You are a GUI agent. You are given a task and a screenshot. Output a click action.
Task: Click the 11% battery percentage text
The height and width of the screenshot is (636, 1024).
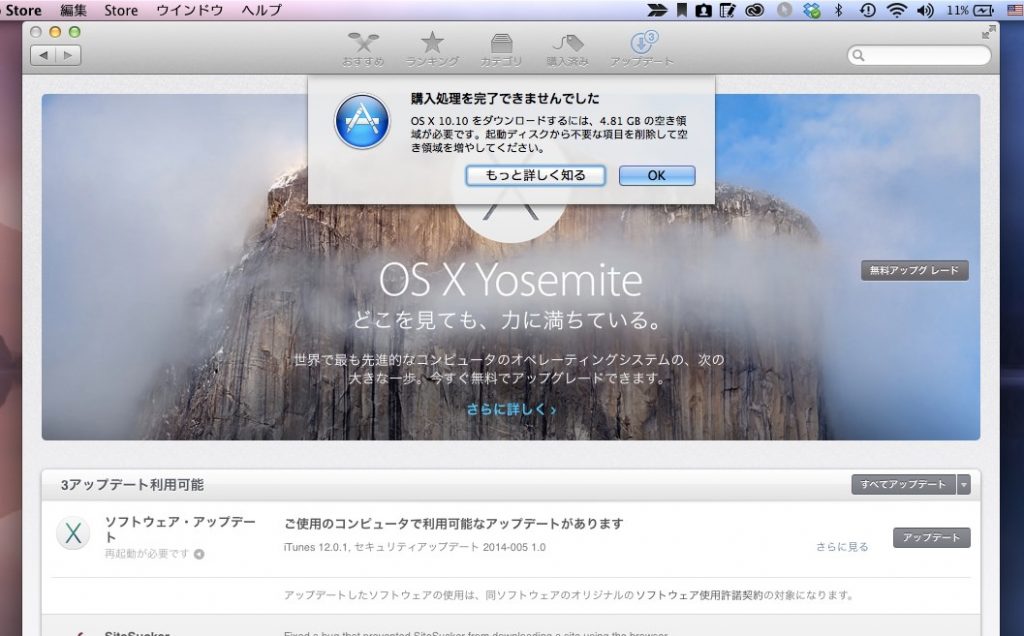point(958,10)
